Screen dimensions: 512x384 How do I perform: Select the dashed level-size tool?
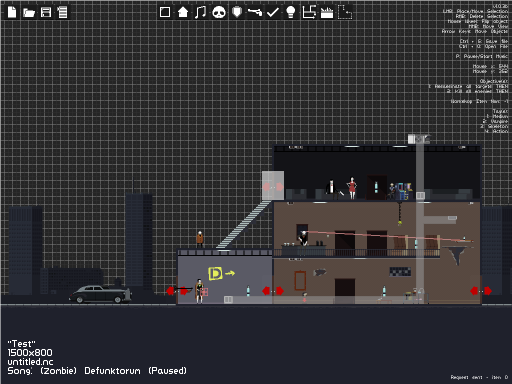(x=345, y=12)
